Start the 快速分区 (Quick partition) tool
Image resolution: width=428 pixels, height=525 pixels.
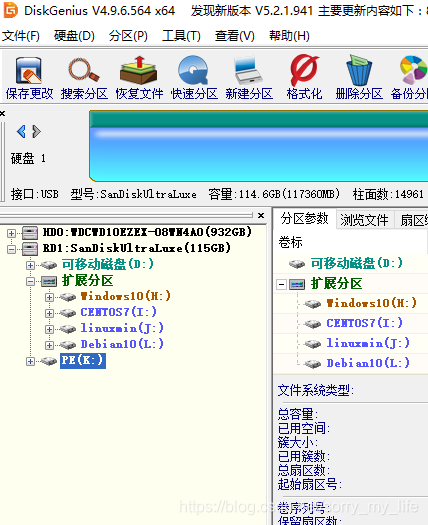[x=194, y=78]
